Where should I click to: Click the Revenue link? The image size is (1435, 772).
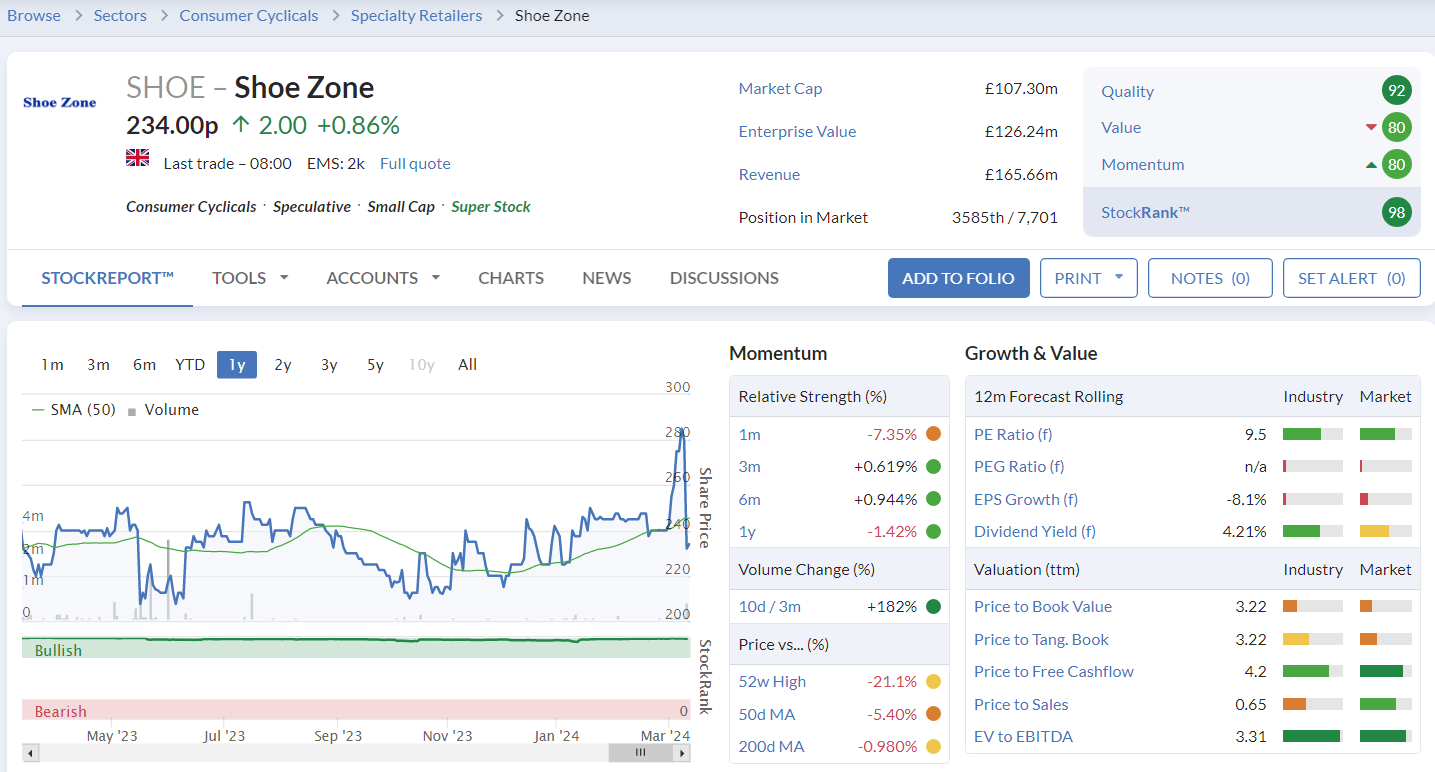coord(769,174)
